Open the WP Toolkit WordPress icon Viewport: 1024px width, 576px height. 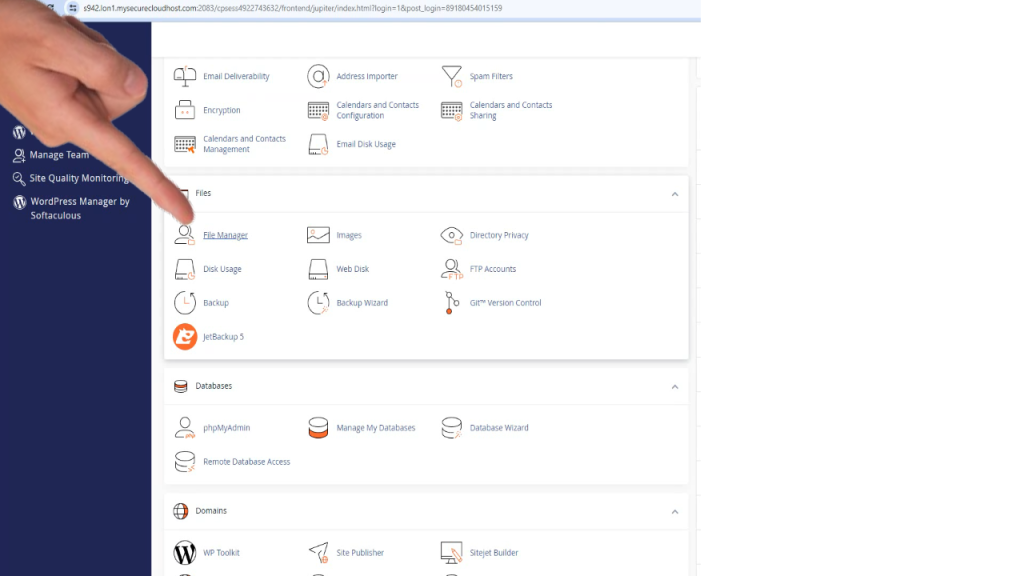(185, 553)
